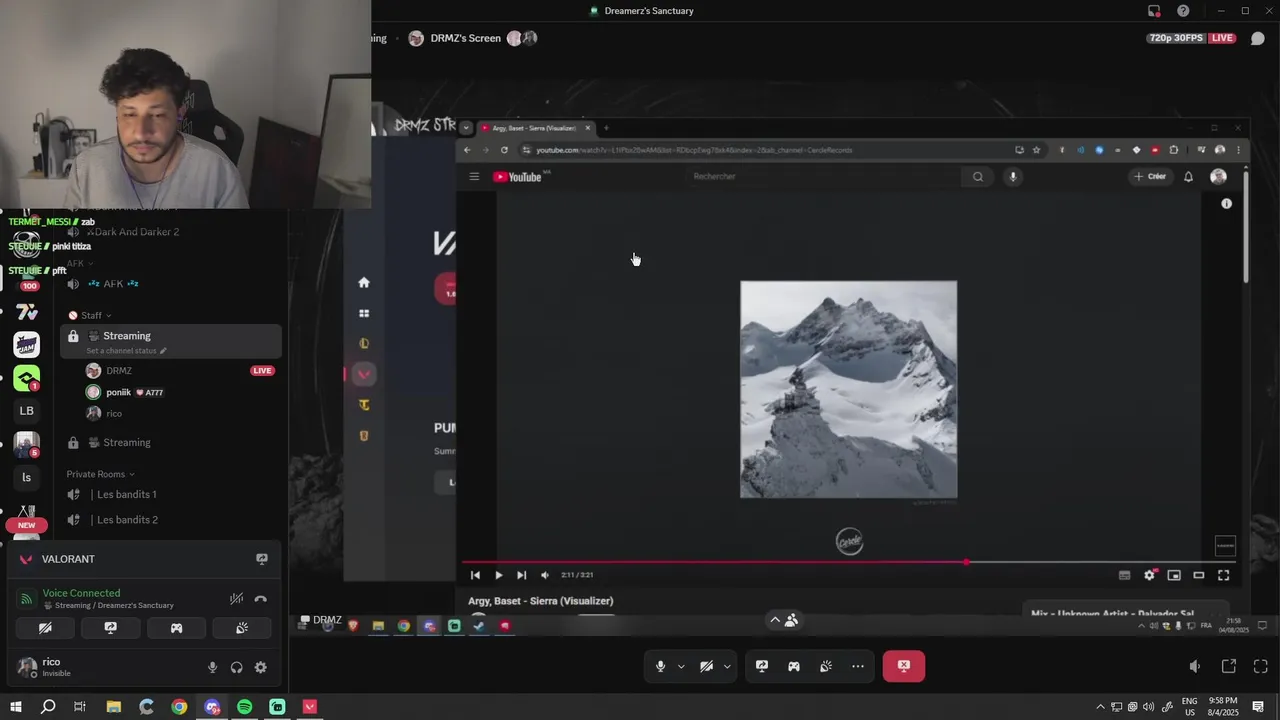Image resolution: width=1280 pixels, height=720 pixels.
Task: Open Discord user settings gear
Action: 260,667
